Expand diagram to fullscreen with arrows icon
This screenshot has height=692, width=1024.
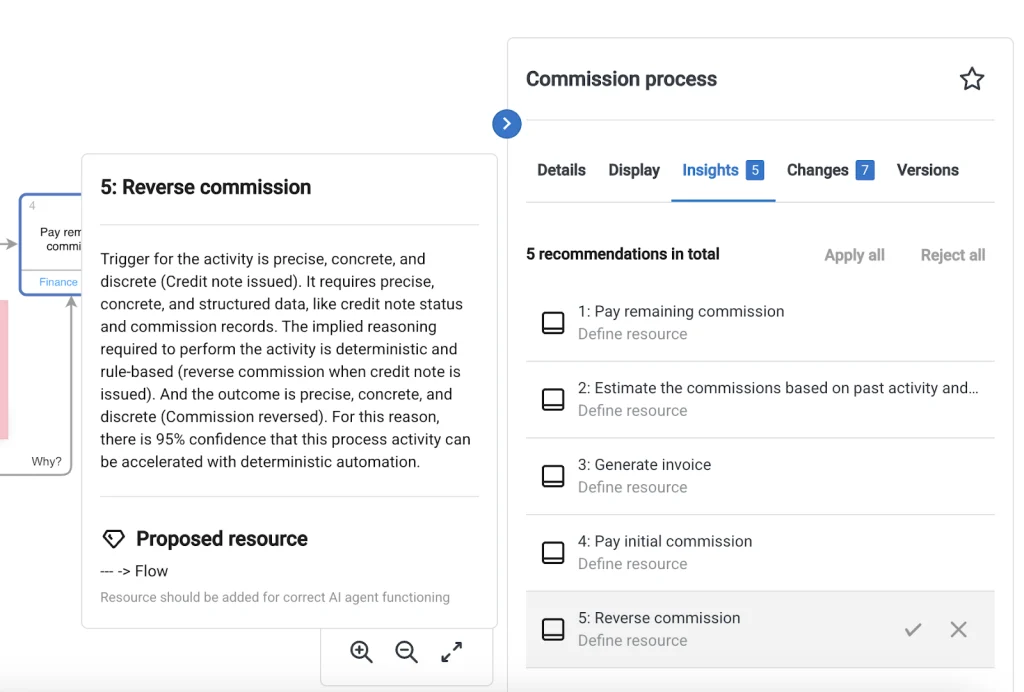[451, 652]
